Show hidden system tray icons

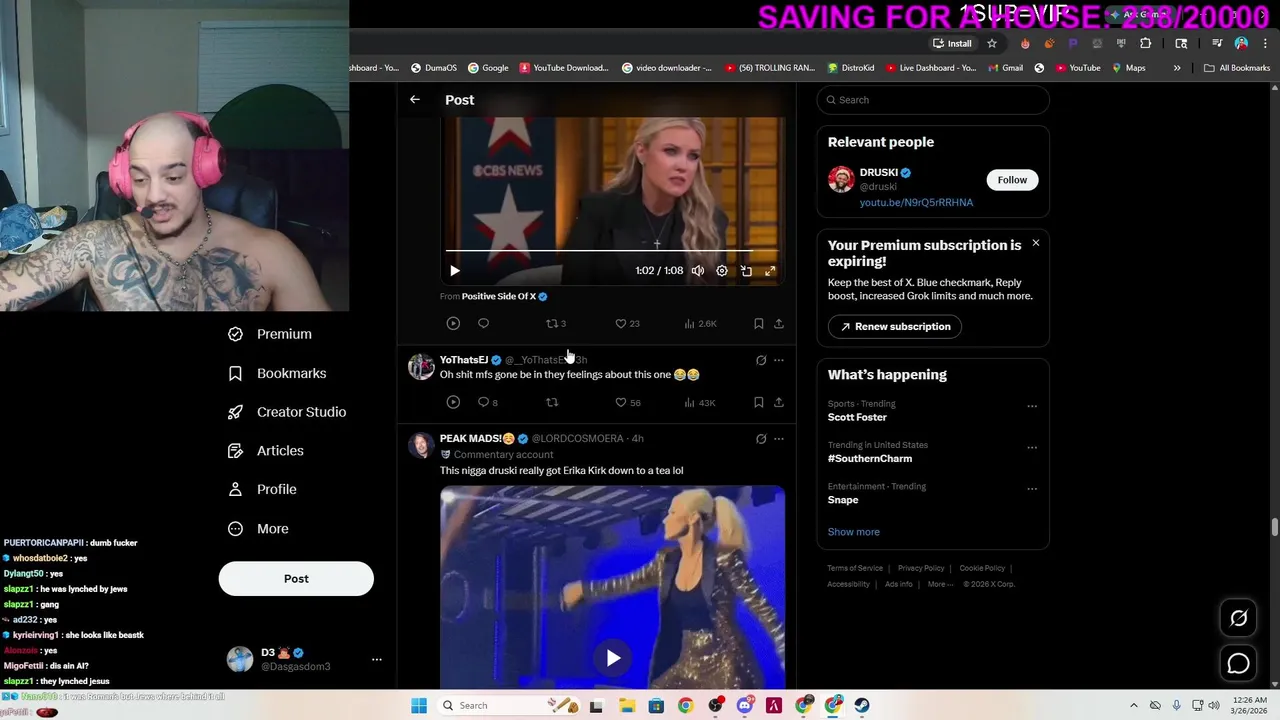(1134, 706)
